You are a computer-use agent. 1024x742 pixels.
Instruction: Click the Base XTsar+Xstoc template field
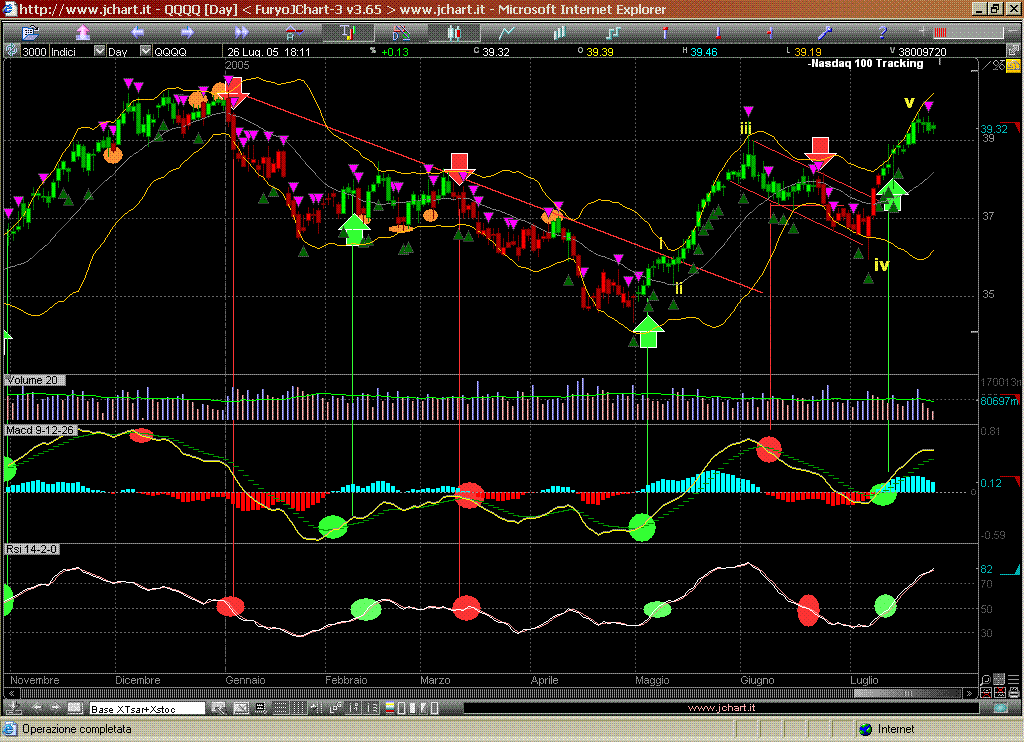click(146, 709)
